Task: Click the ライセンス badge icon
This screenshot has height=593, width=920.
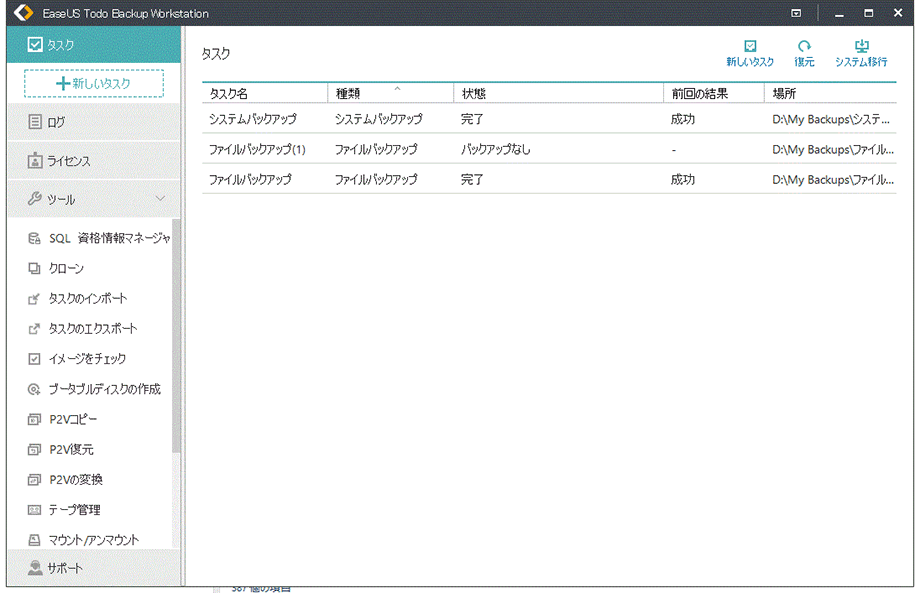Action: click(35, 161)
